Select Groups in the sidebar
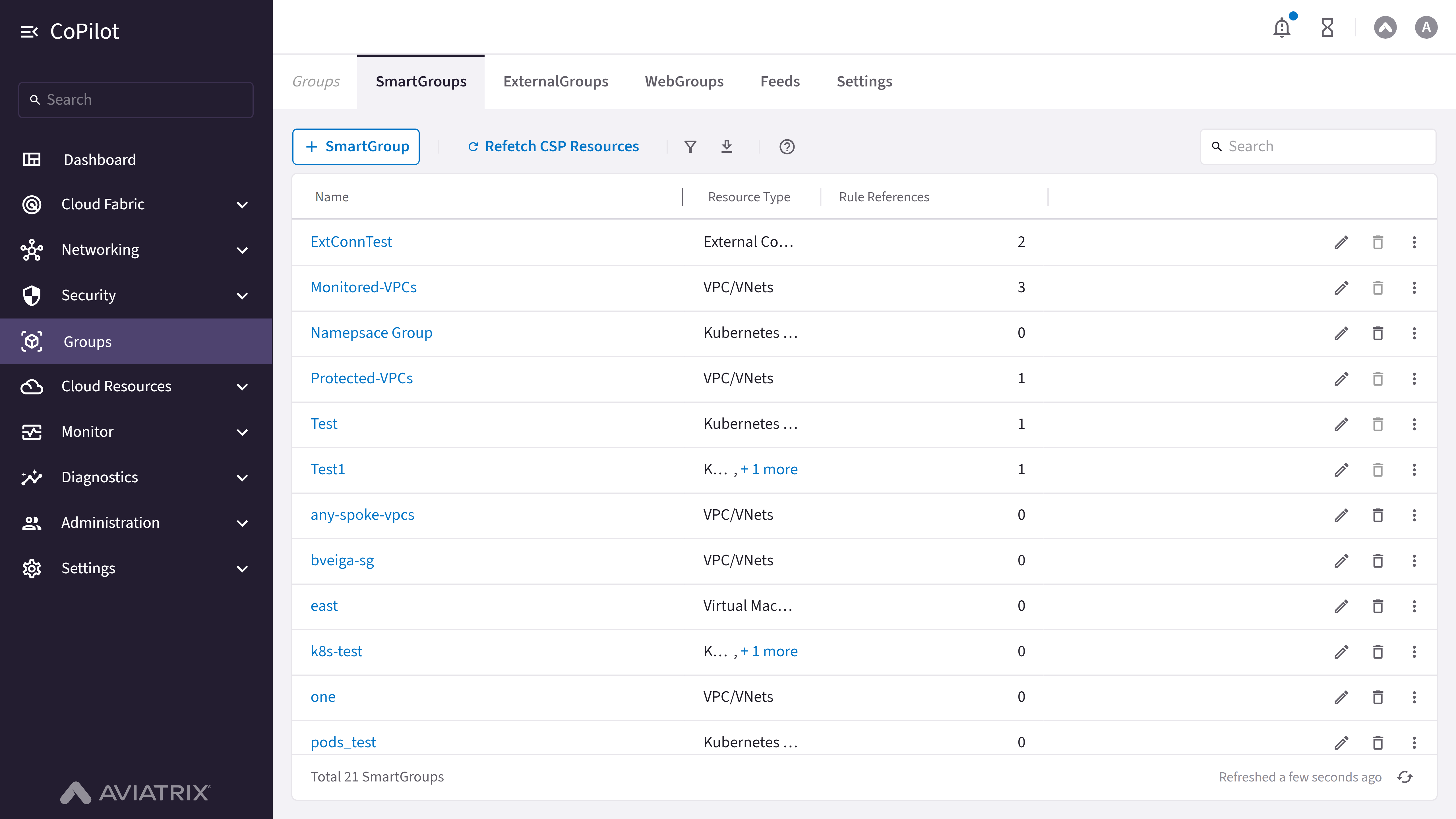1456x819 pixels. pos(136,341)
